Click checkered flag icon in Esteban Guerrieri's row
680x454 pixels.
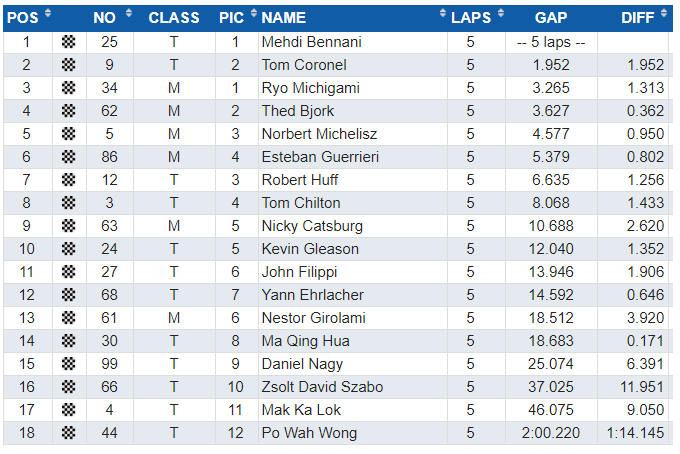68,157
